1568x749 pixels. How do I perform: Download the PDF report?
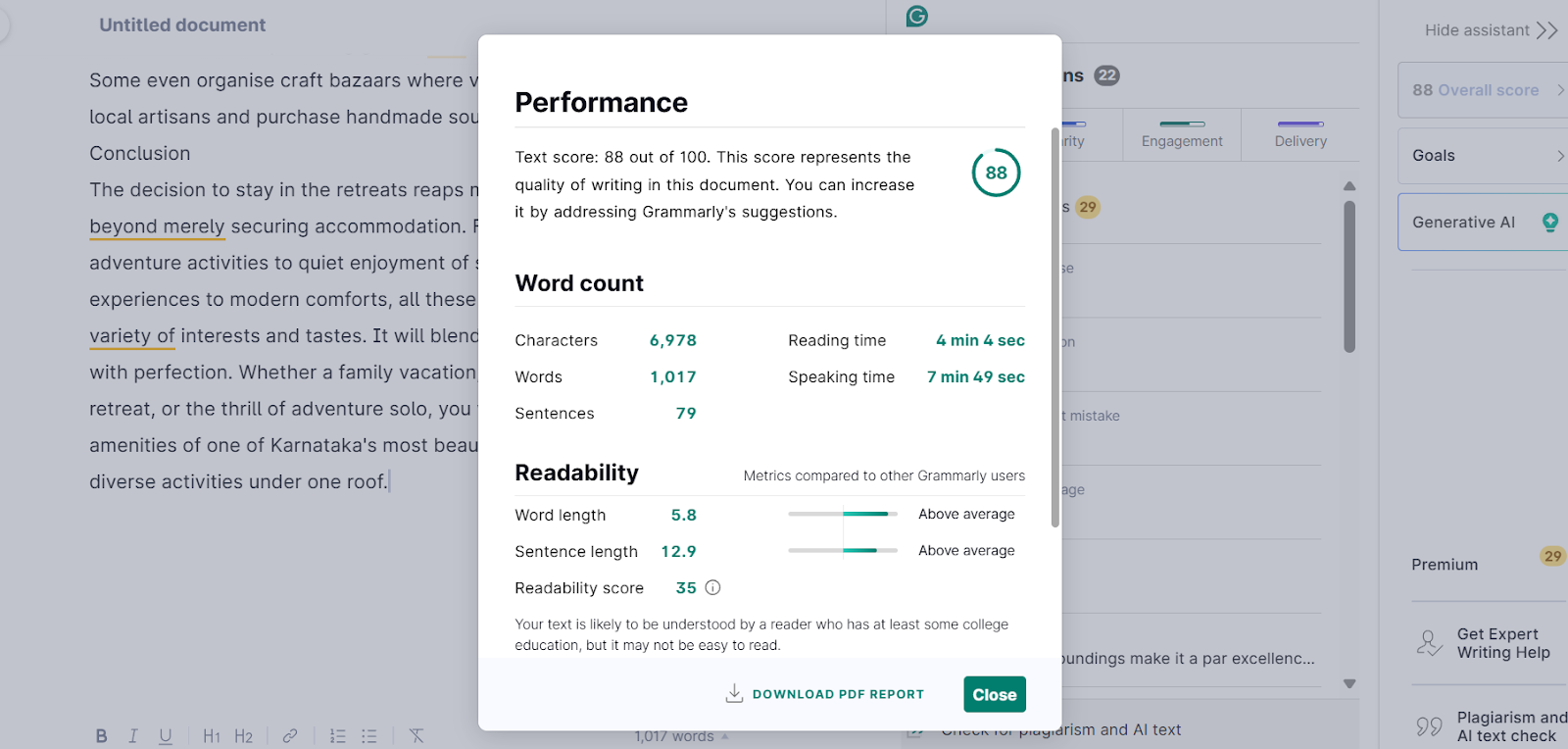(x=825, y=694)
